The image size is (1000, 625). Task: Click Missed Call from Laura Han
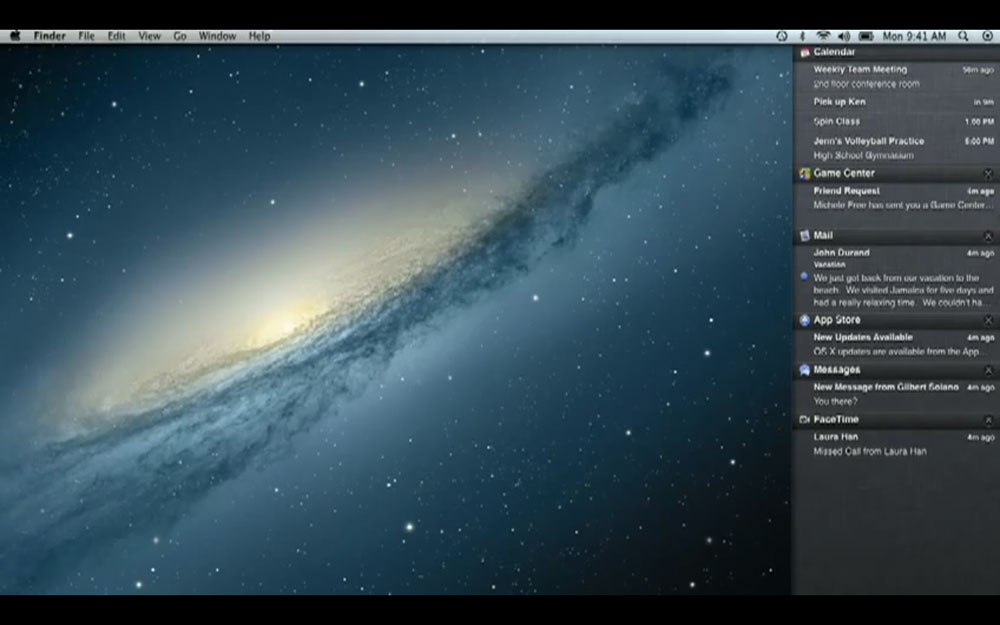(x=870, y=452)
